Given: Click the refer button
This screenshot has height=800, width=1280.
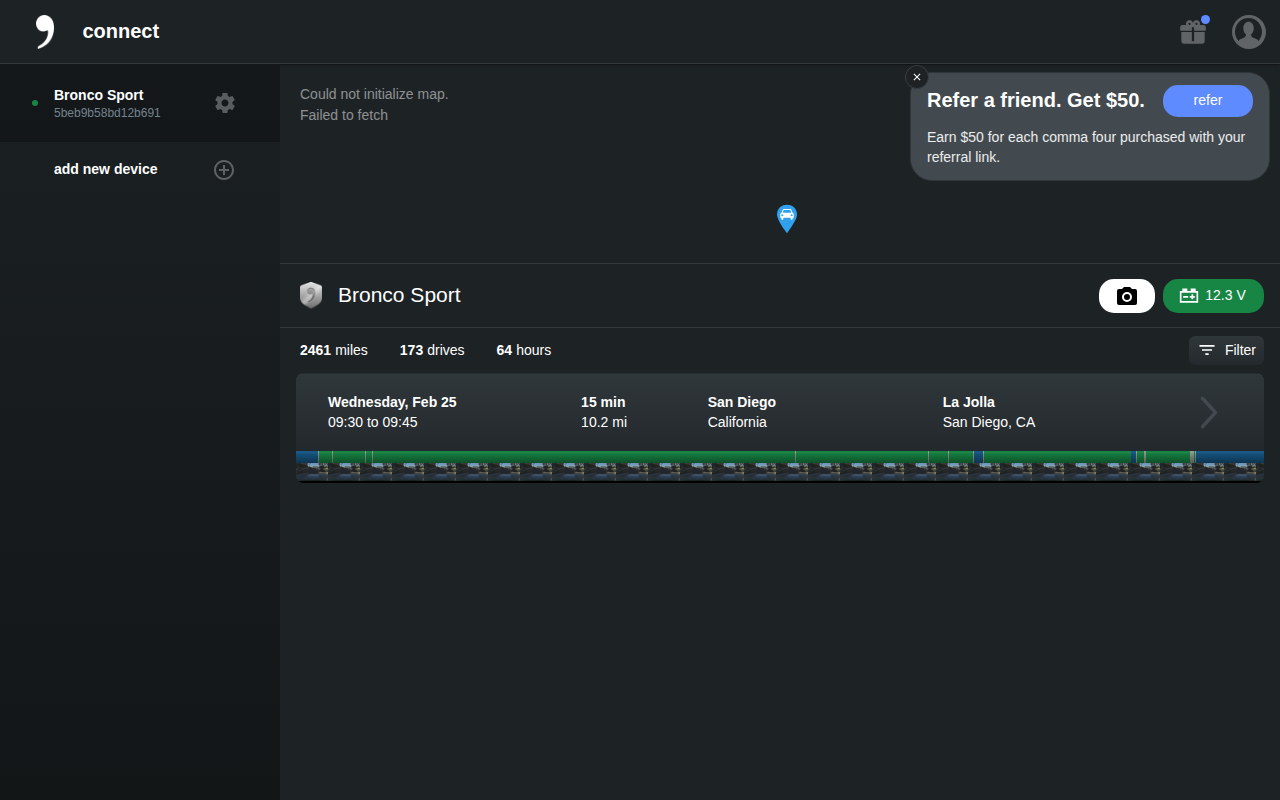Looking at the screenshot, I should tap(1208, 101).
